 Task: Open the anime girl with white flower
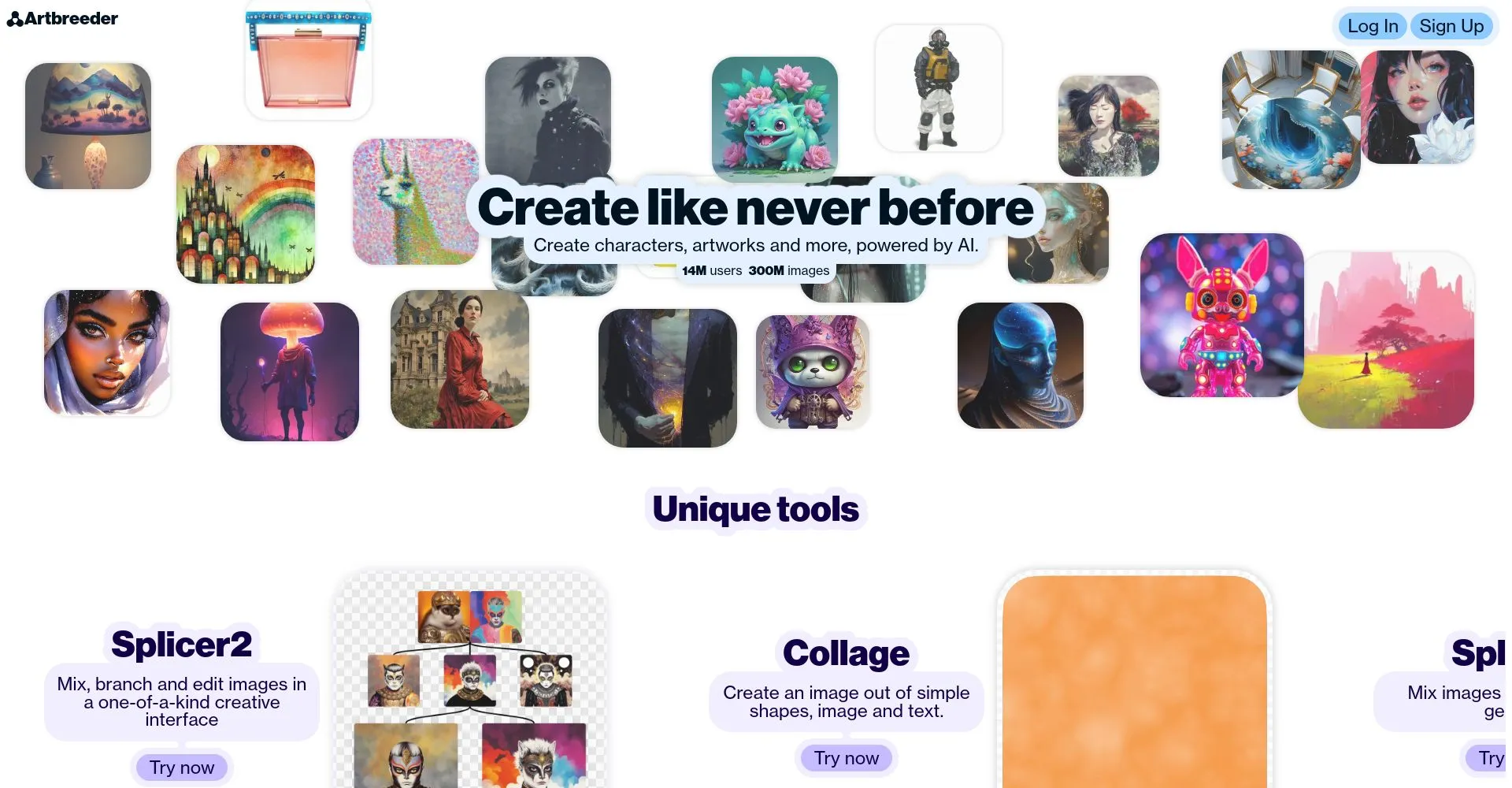click(1417, 107)
